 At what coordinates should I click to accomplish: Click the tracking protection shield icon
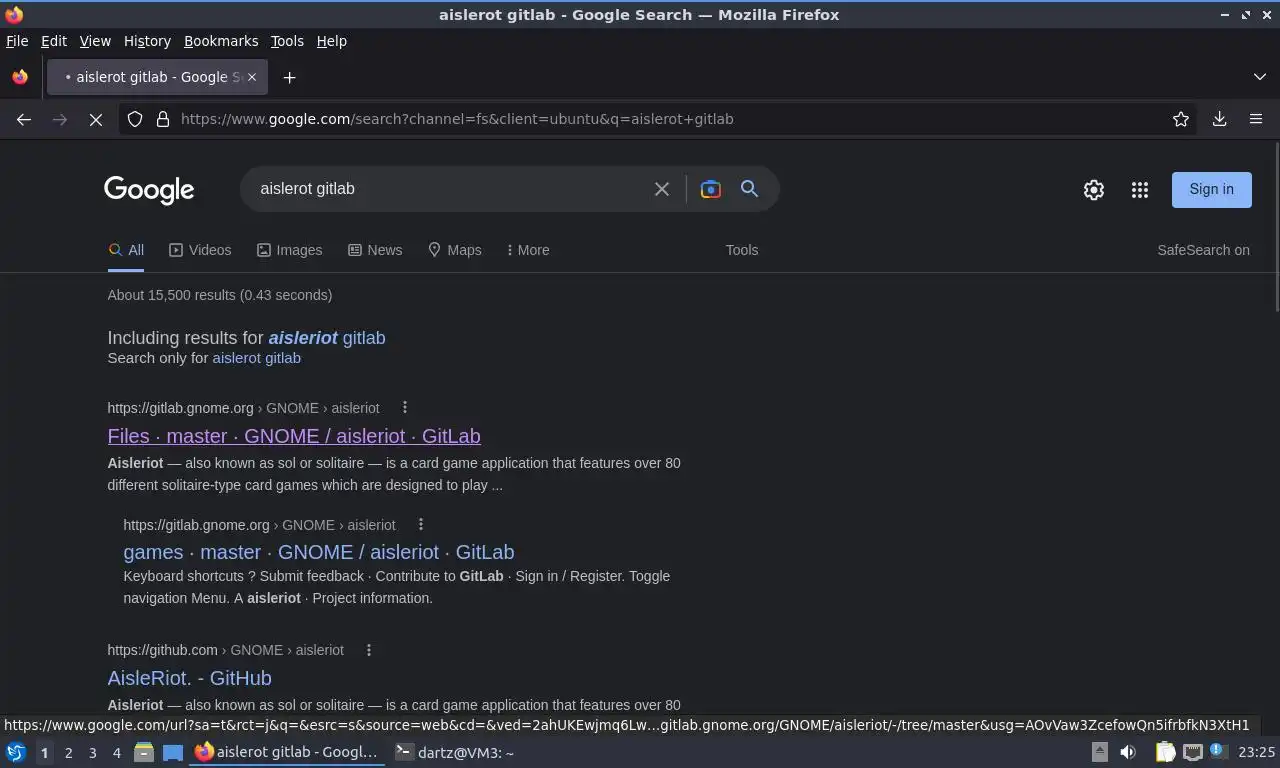coord(135,119)
